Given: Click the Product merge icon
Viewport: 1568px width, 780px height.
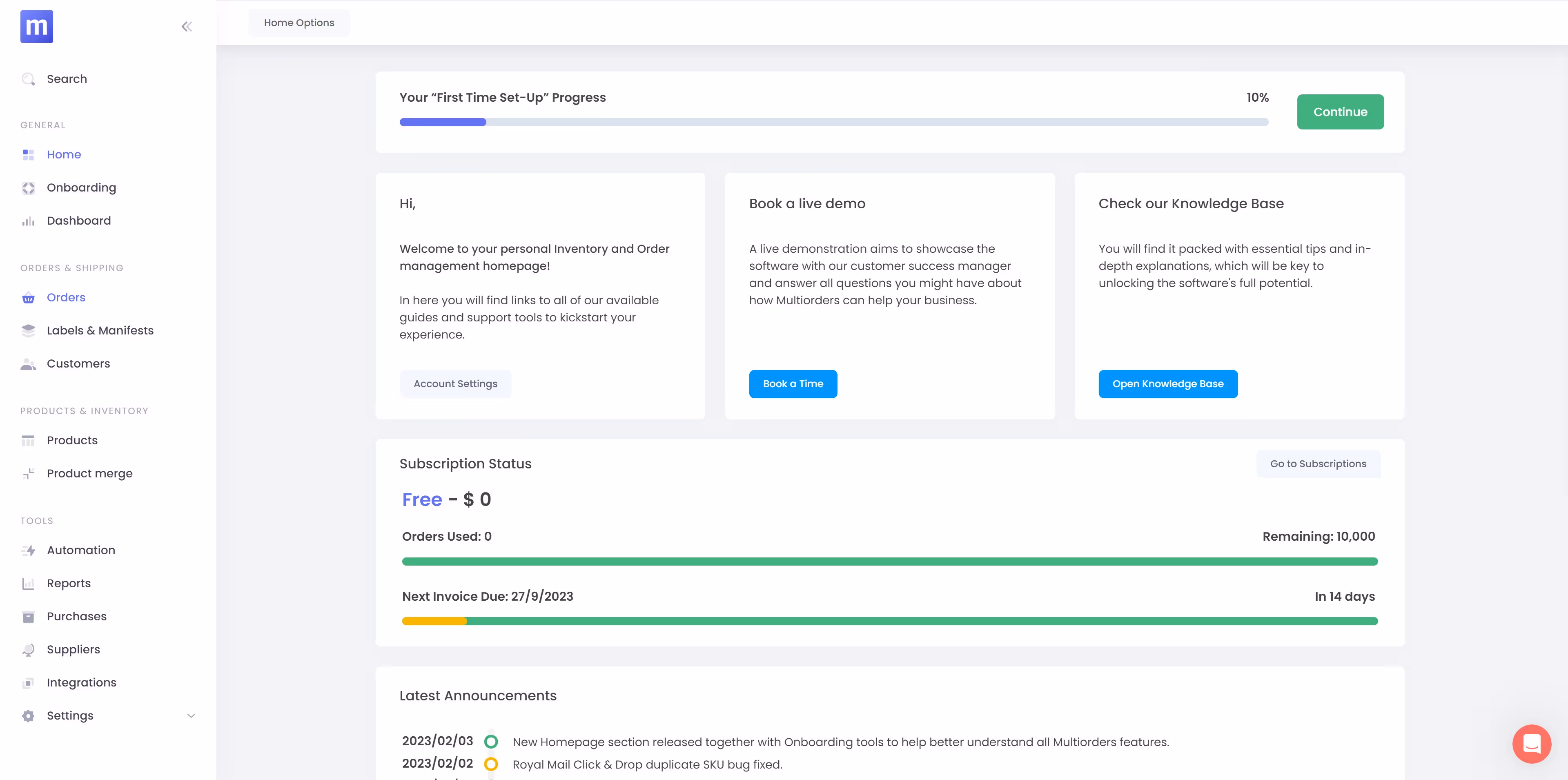Looking at the screenshot, I should coord(28,474).
